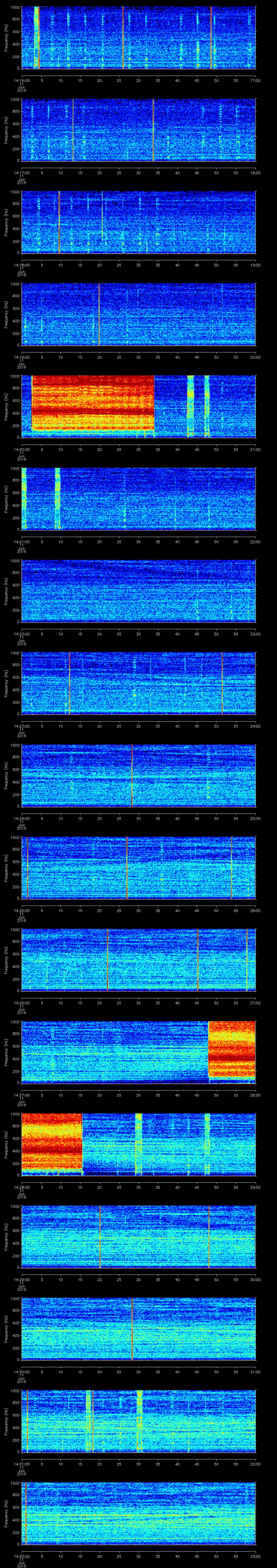Focus the spectrogram panel starting at 14:28:00
This screenshot has height=1568, width=277.
pos(138,1145)
